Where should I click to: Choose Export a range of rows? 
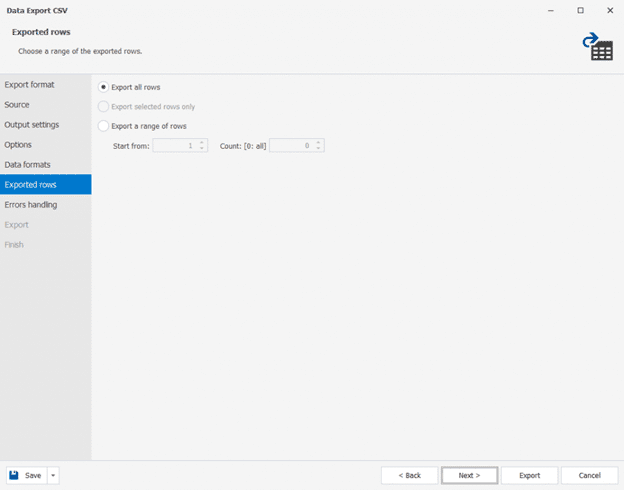click(104, 126)
